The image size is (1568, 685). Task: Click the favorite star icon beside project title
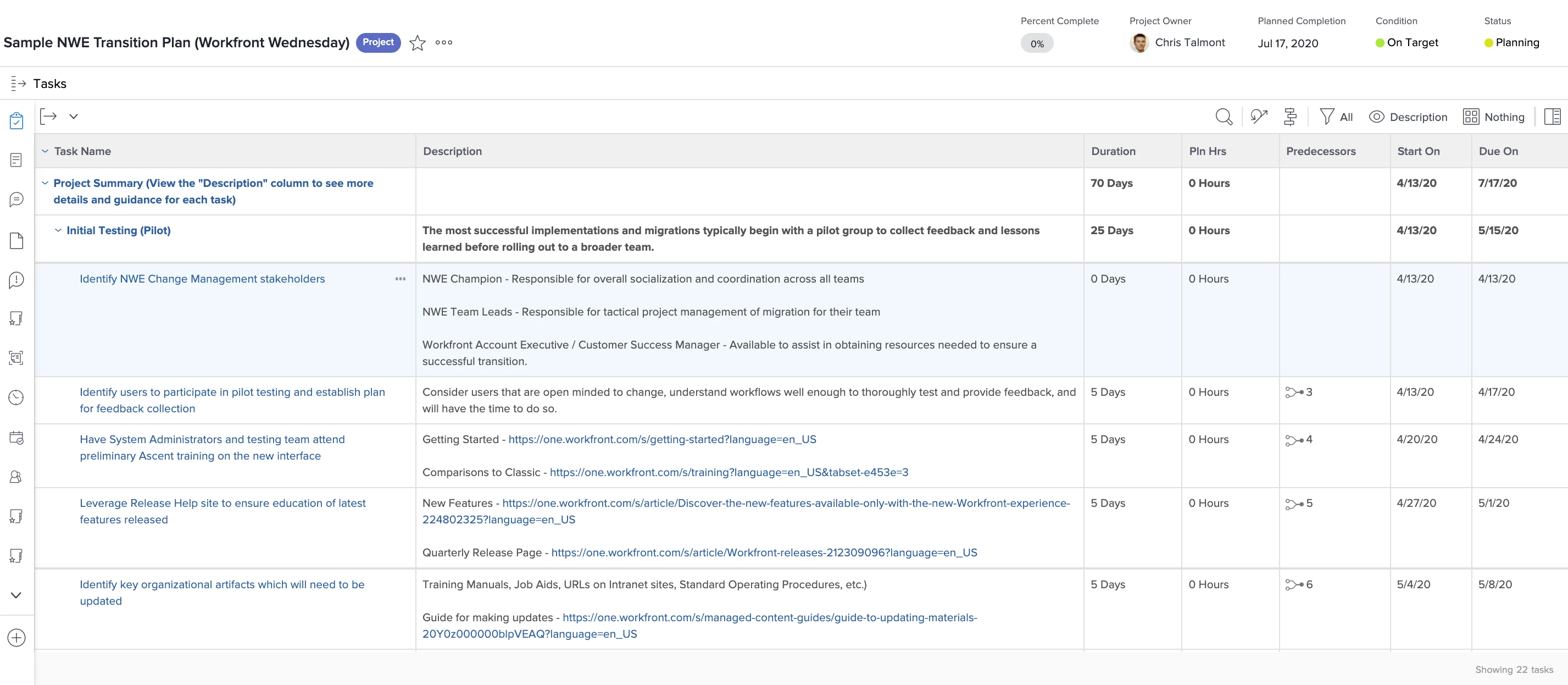[x=417, y=43]
